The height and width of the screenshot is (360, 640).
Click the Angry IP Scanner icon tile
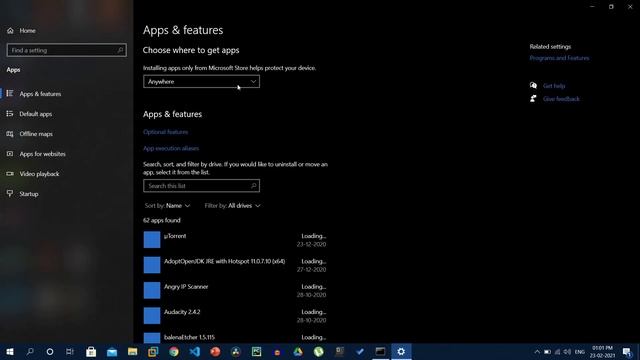click(152, 290)
